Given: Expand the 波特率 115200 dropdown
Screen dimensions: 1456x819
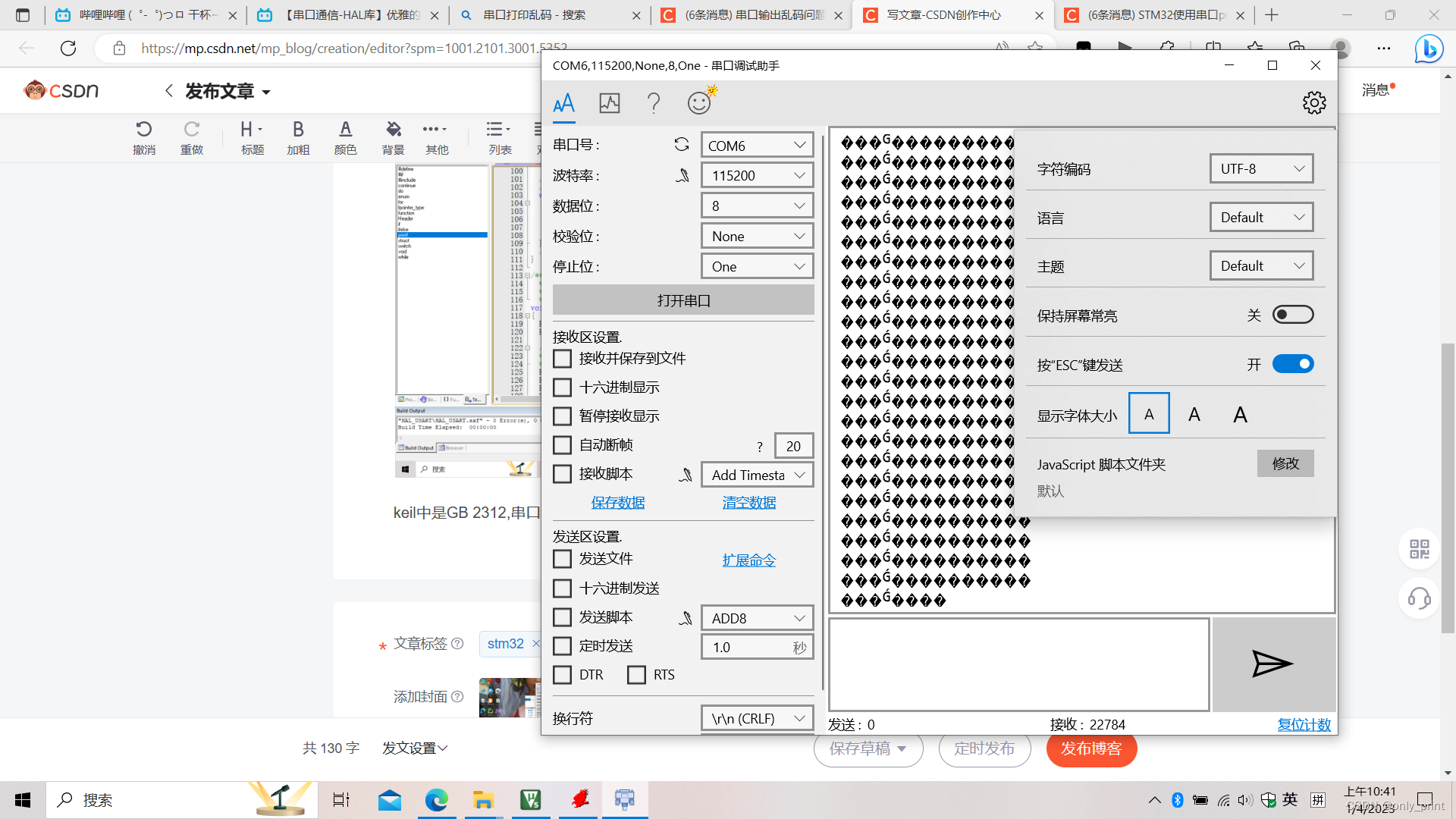Looking at the screenshot, I should pyautogui.click(x=757, y=175).
